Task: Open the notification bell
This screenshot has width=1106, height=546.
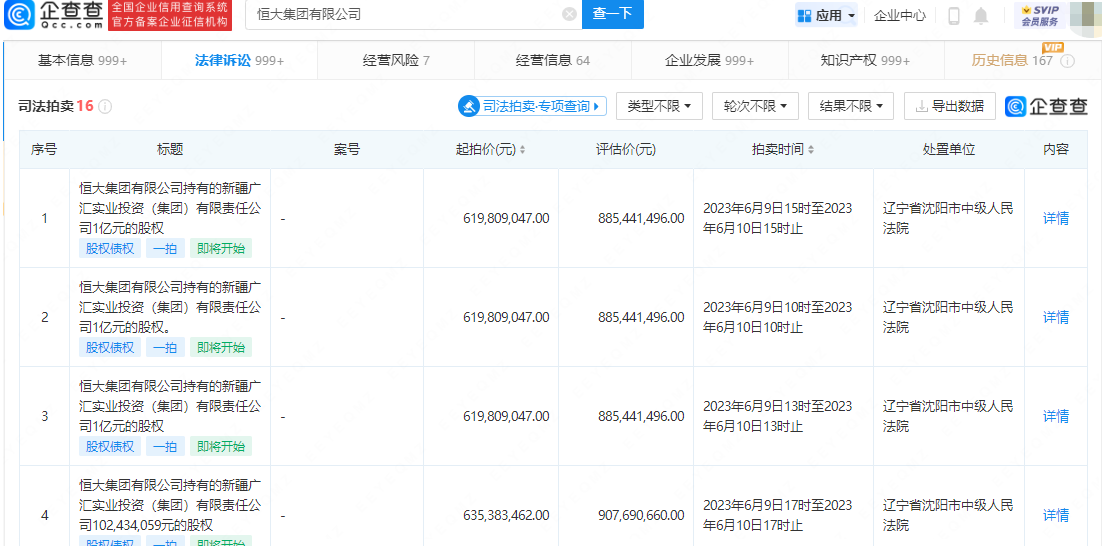Action: pyautogui.click(x=981, y=16)
